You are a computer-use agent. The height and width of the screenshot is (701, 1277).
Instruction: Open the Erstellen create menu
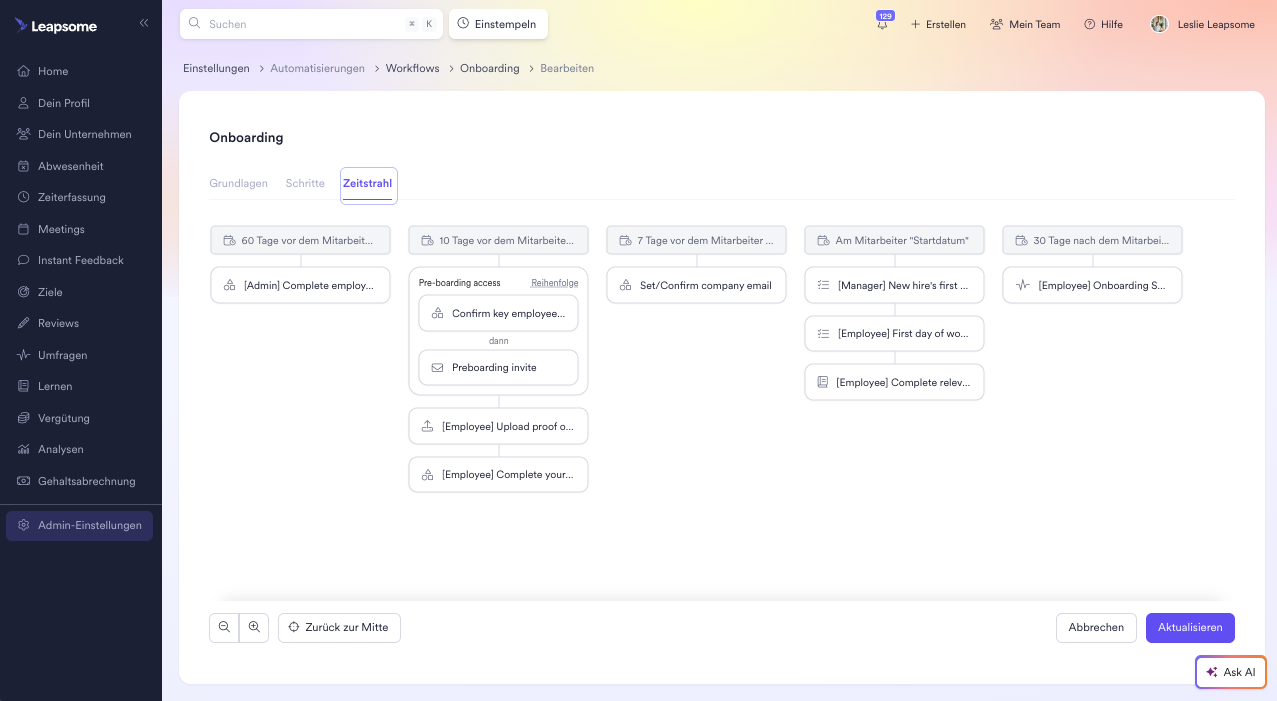coord(937,24)
